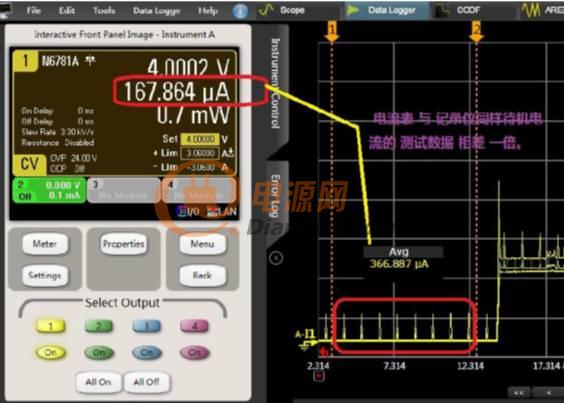This screenshot has width=564, height=403.
Task: Click the 0.7 mW power reading
Action: [193, 116]
